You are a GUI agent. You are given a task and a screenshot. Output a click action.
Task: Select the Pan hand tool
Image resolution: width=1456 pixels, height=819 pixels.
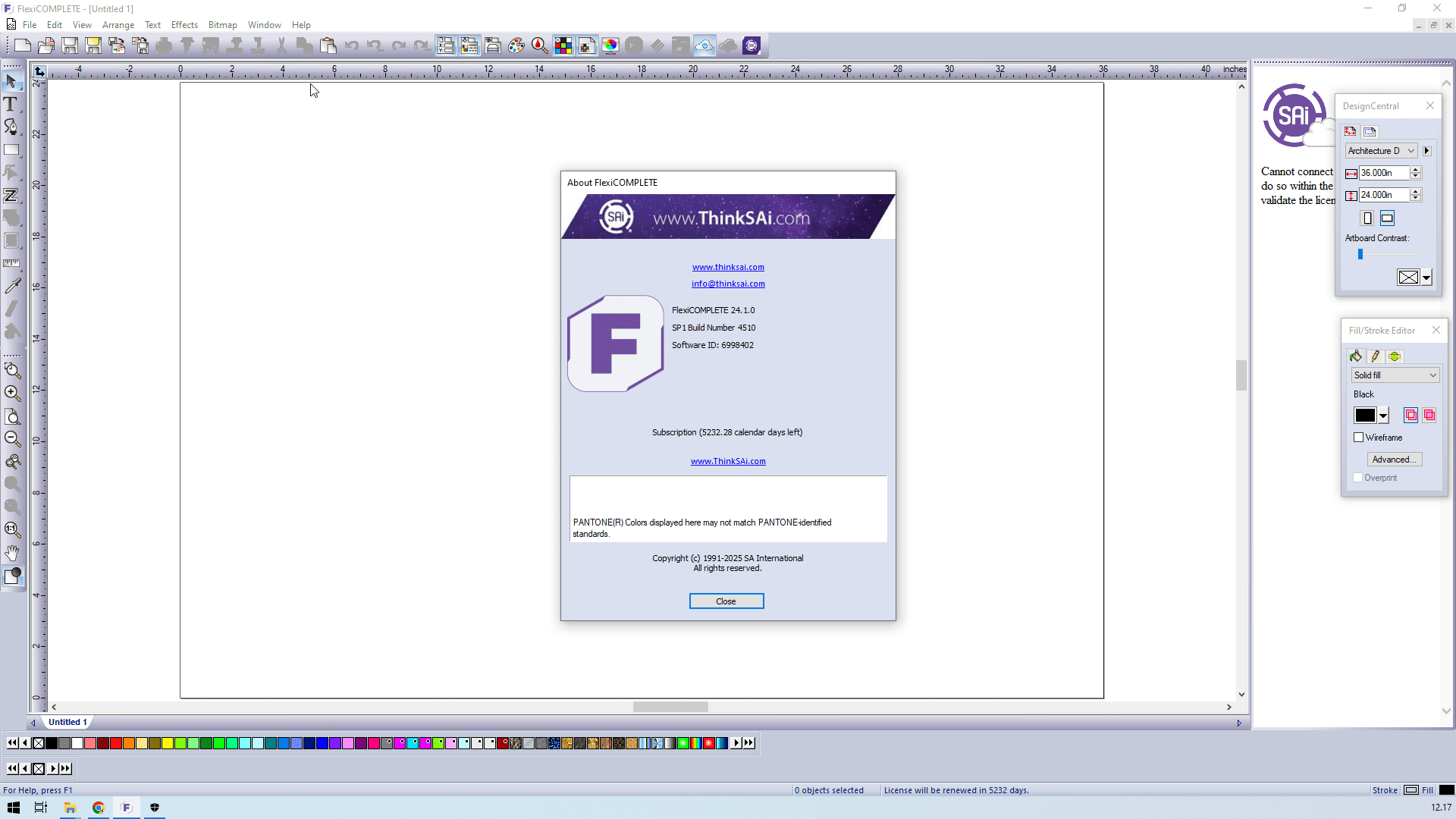click(12, 552)
